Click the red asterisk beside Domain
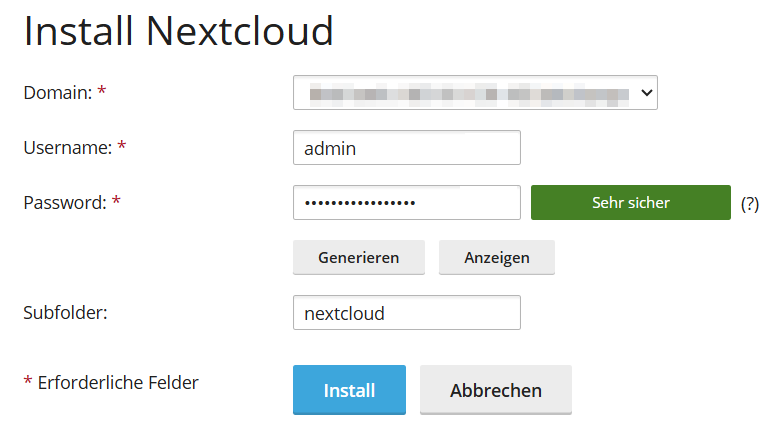This screenshot has height=427, width=776. [102, 92]
